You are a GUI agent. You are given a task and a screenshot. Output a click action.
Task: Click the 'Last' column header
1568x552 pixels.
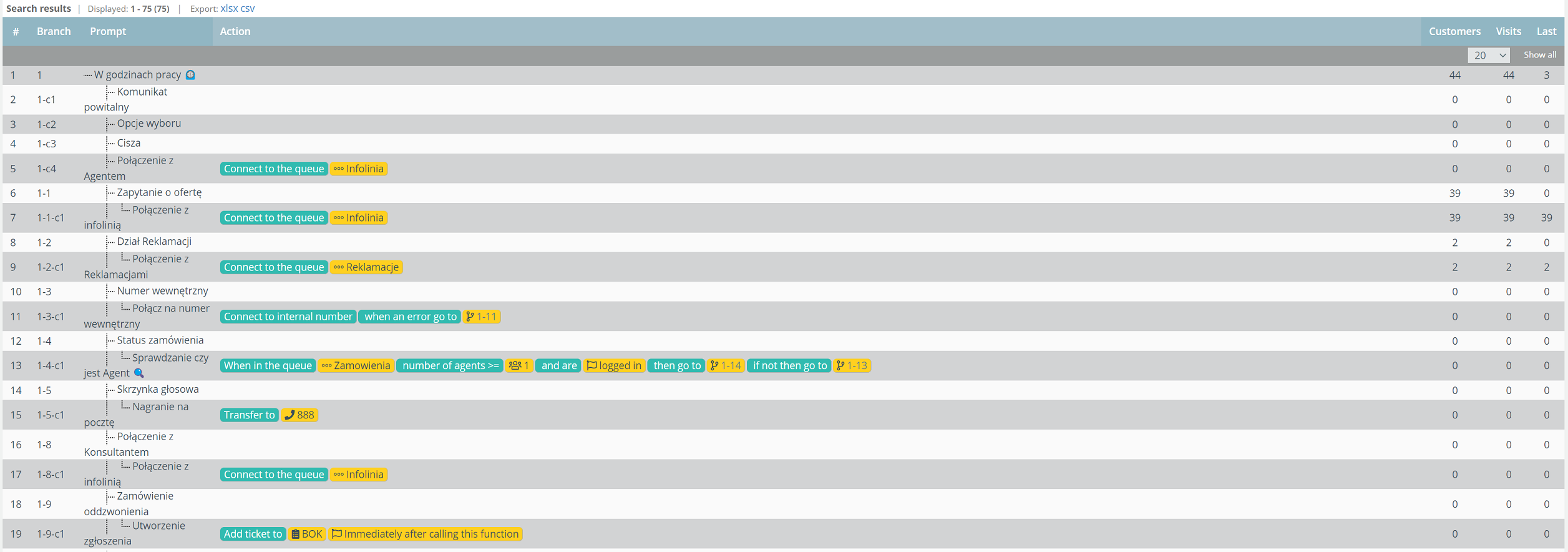tap(1546, 31)
